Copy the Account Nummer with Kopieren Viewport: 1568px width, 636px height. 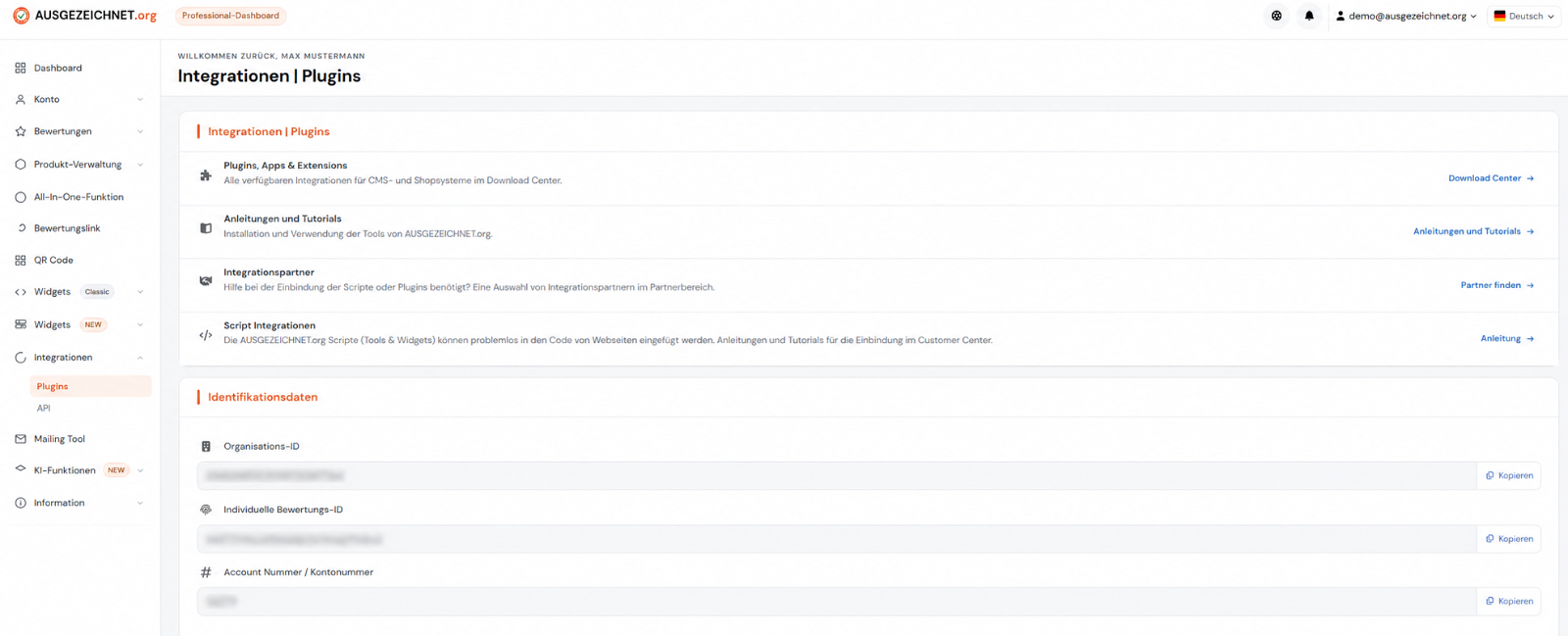click(x=1509, y=602)
